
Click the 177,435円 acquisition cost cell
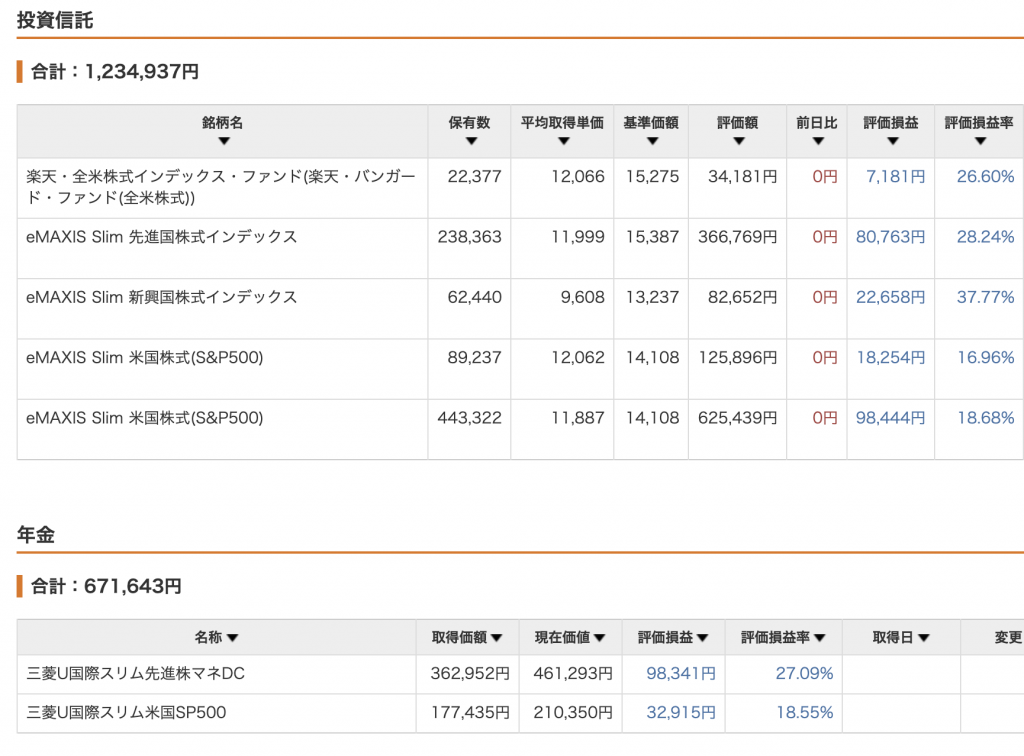470,712
